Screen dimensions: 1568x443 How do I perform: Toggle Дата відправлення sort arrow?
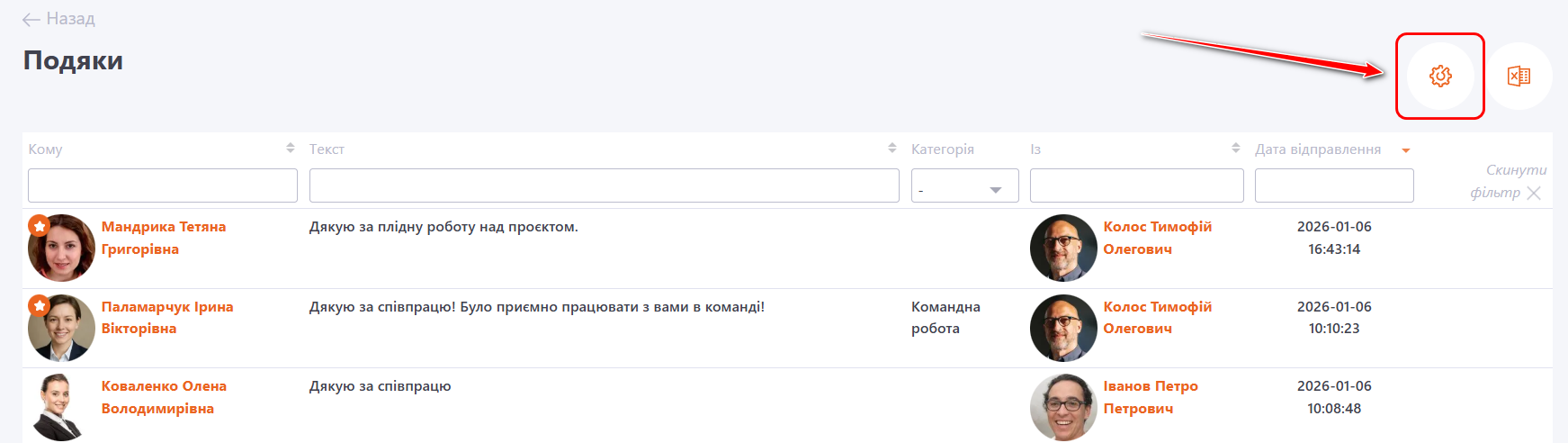click(x=1405, y=150)
